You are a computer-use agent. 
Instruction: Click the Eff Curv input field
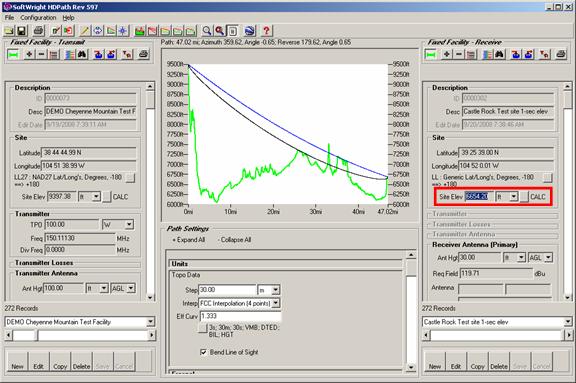[x=240, y=316]
